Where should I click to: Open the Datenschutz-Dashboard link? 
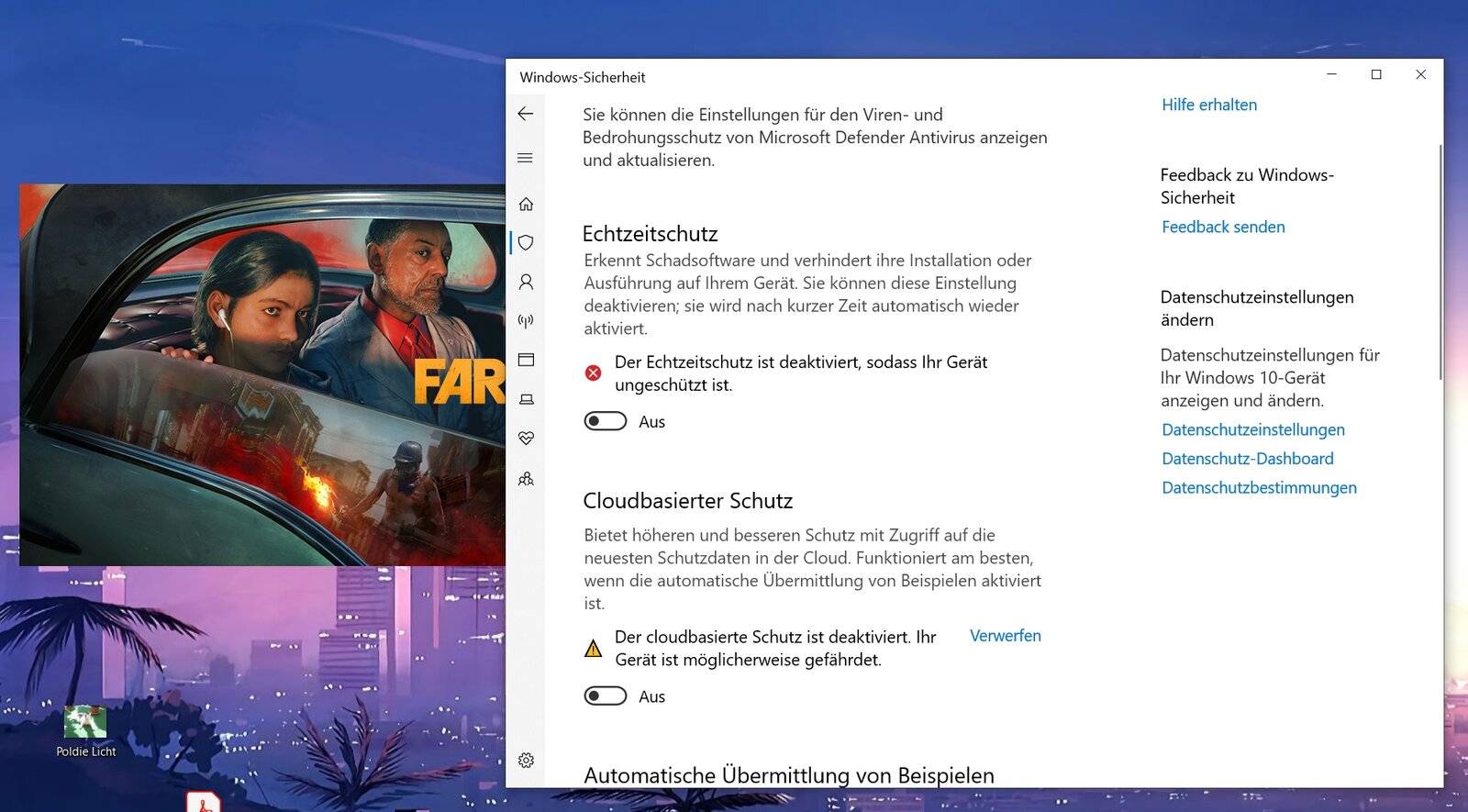click(x=1248, y=459)
